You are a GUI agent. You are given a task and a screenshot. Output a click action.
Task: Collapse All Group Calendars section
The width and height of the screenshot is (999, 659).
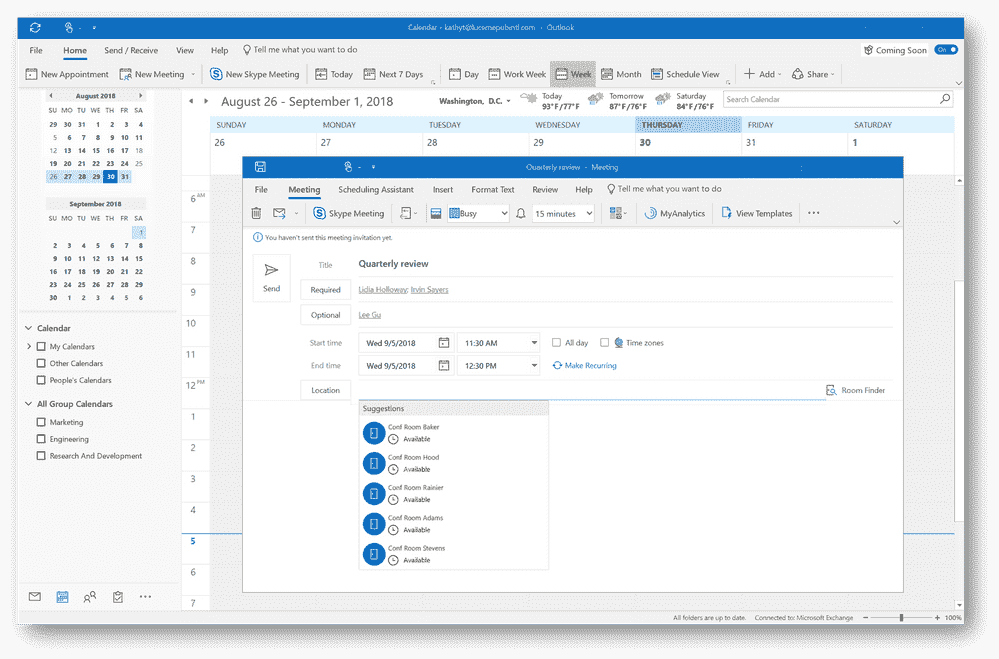click(x=28, y=404)
